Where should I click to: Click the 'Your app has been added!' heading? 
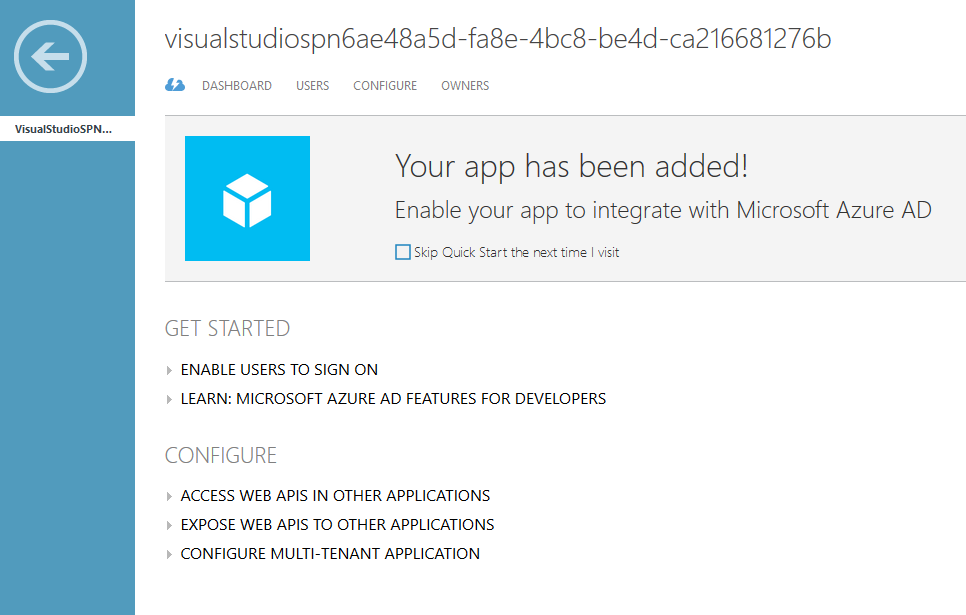click(x=571, y=166)
